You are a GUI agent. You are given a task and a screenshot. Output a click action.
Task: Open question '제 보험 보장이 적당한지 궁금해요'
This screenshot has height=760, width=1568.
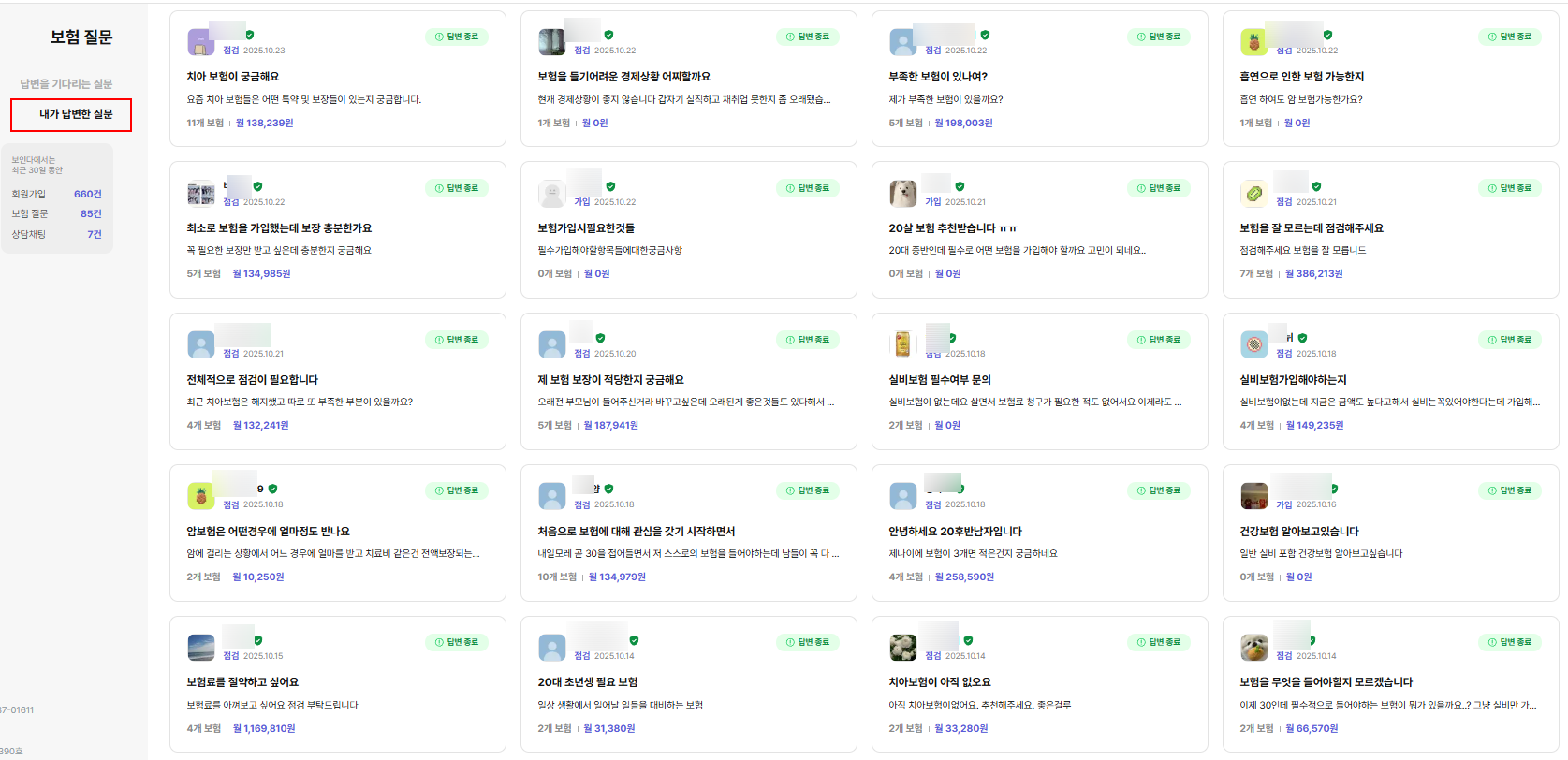610,380
